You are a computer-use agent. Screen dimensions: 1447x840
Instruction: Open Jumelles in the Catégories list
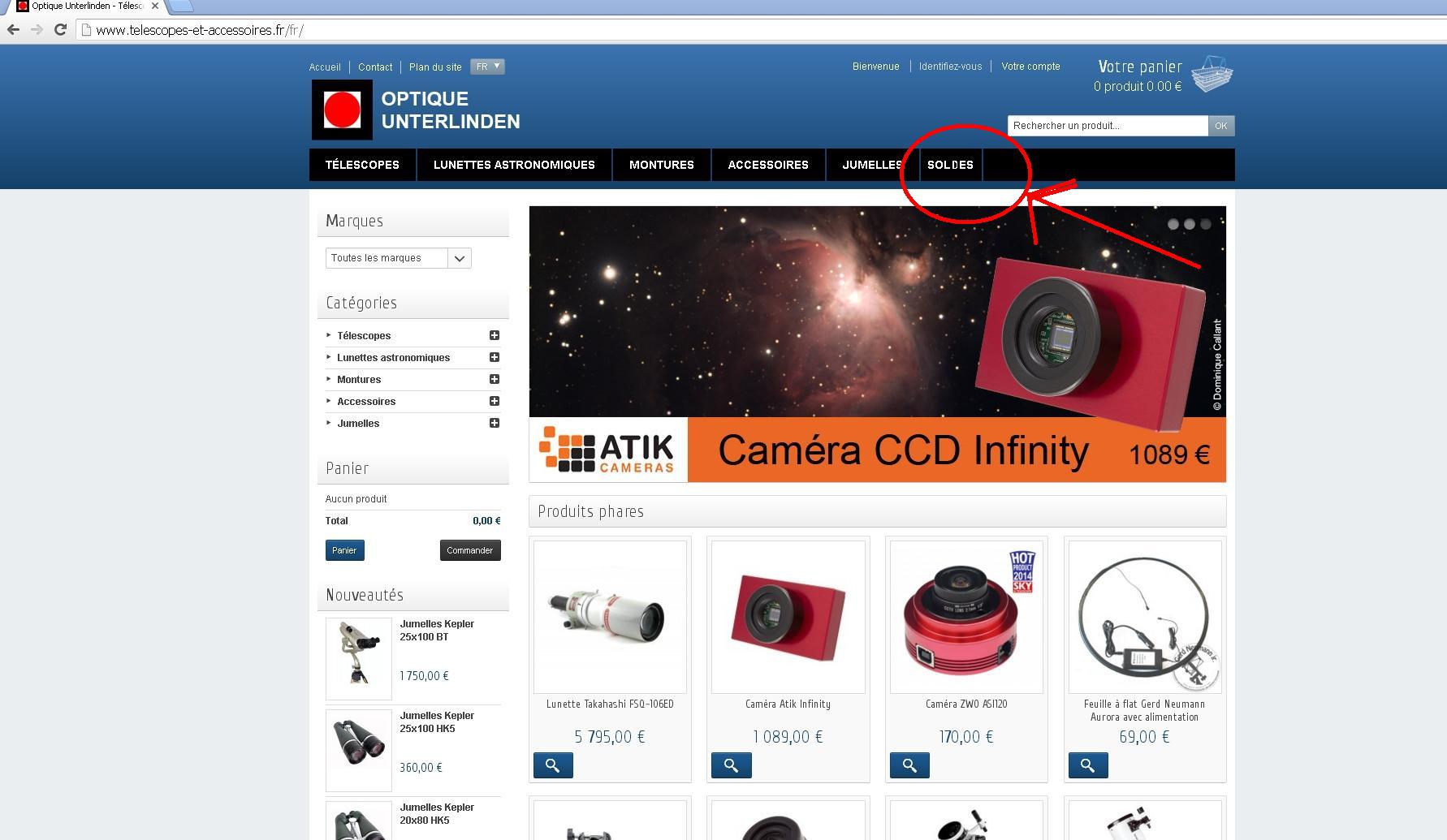[358, 424]
